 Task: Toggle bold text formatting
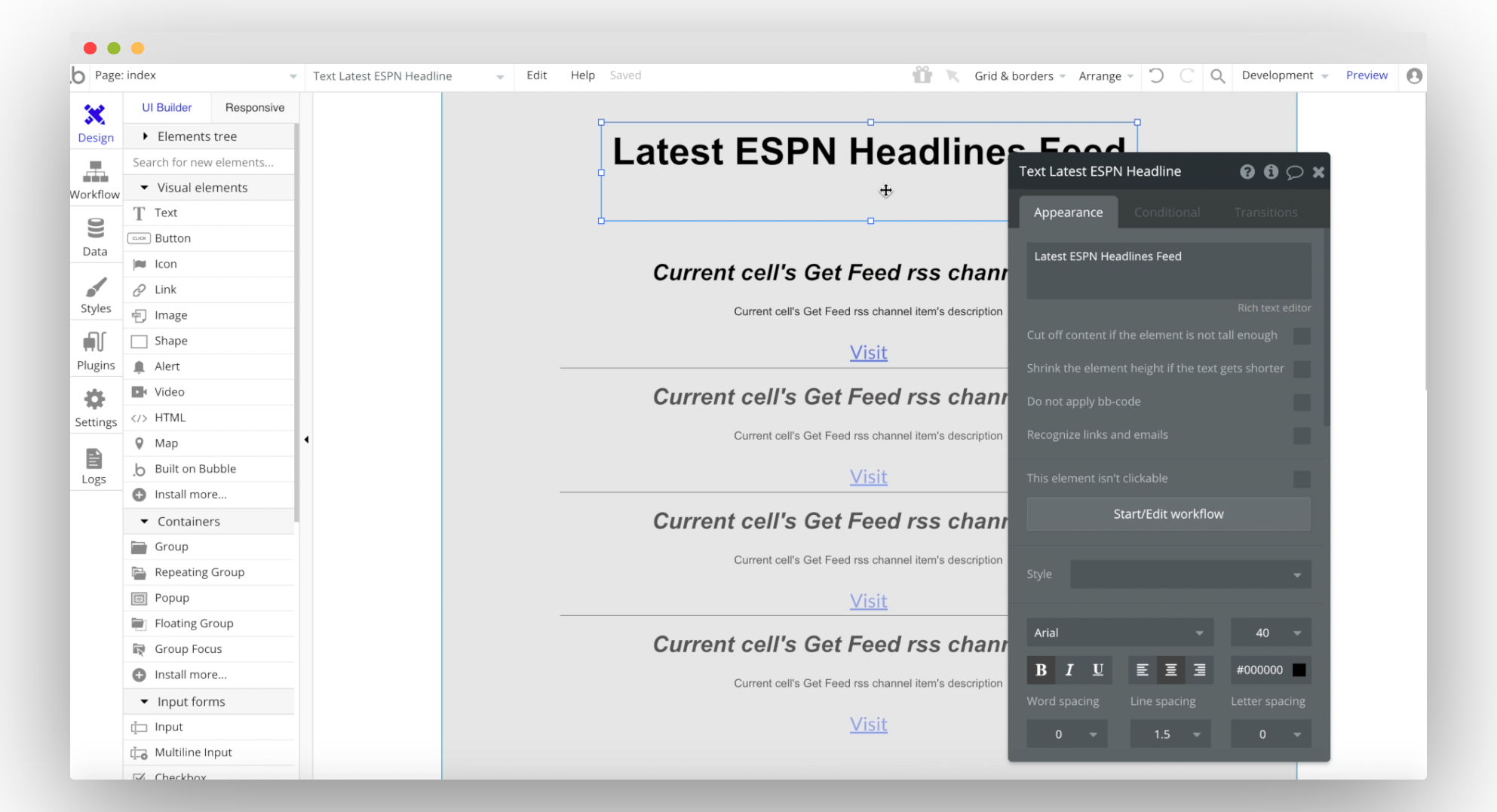(x=1041, y=670)
